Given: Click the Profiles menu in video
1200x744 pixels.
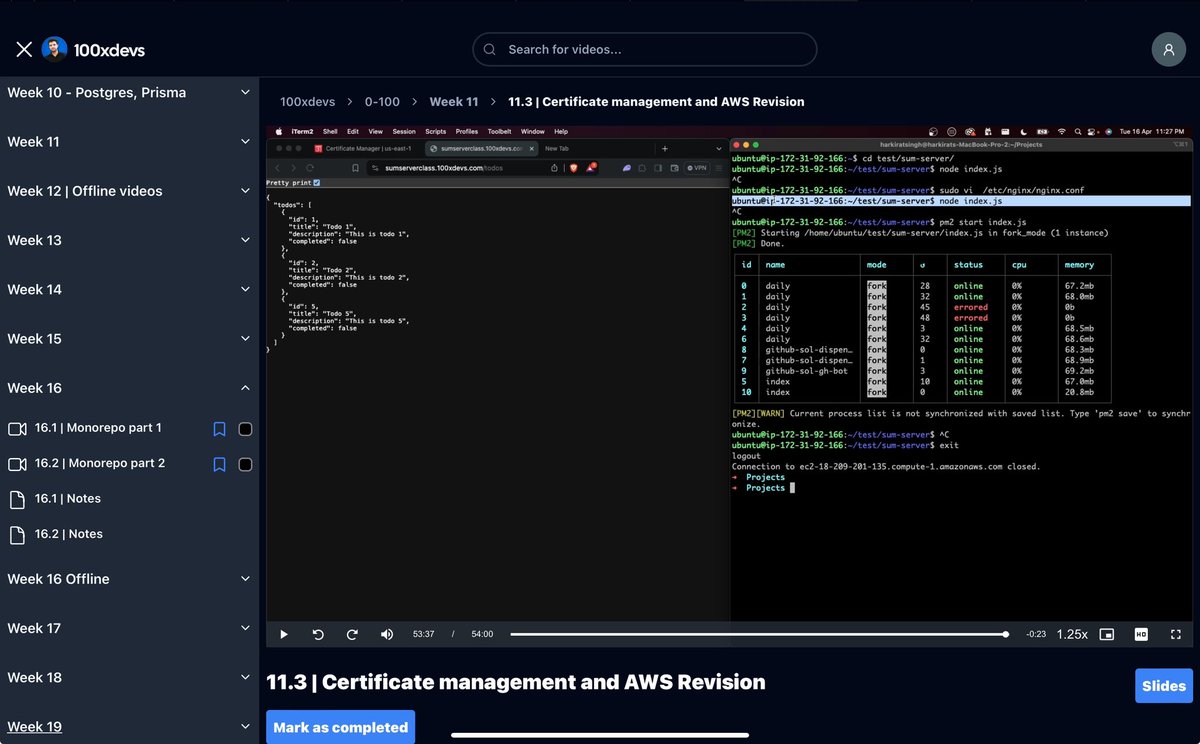Looking at the screenshot, I should (467, 131).
